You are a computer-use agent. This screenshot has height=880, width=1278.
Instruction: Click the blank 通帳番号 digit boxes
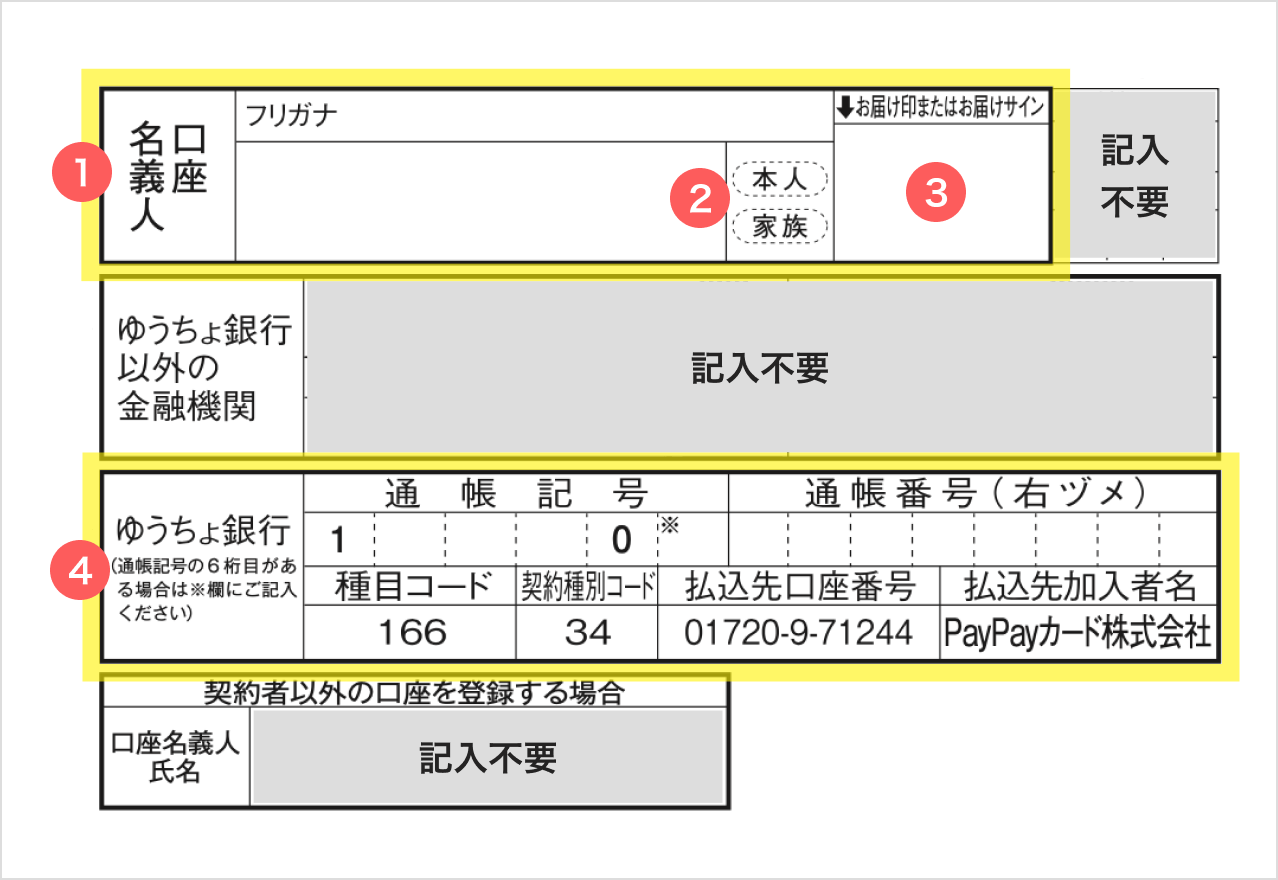point(974,540)
